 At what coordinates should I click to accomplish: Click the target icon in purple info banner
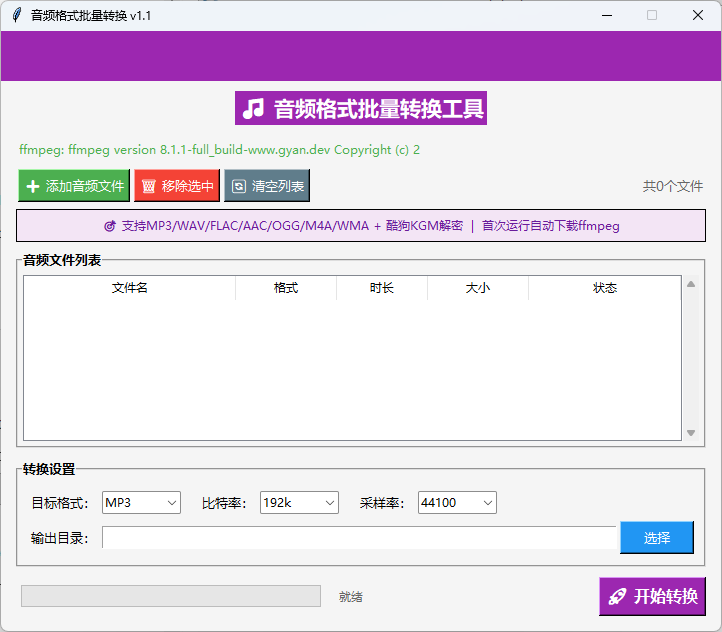coord(110,226)
